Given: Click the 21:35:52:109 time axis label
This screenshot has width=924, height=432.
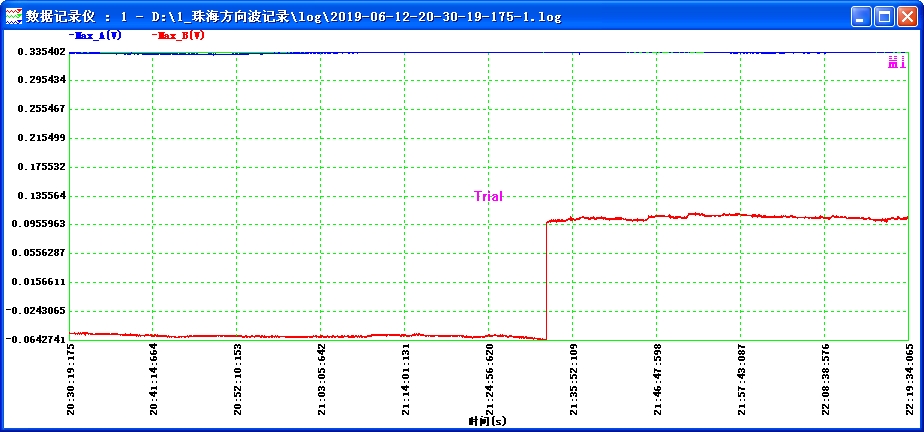Looking at the screenshot, I should pyautogui.click(x=573, y=380).
